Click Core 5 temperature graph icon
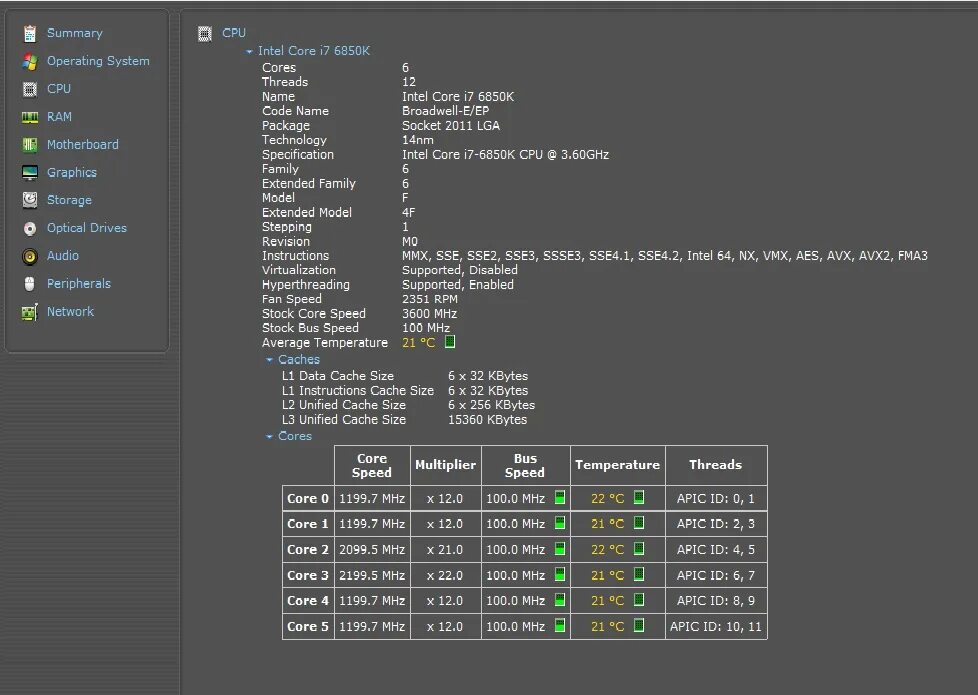This screenshot has width=978, height=695. (x=639, y=625)
